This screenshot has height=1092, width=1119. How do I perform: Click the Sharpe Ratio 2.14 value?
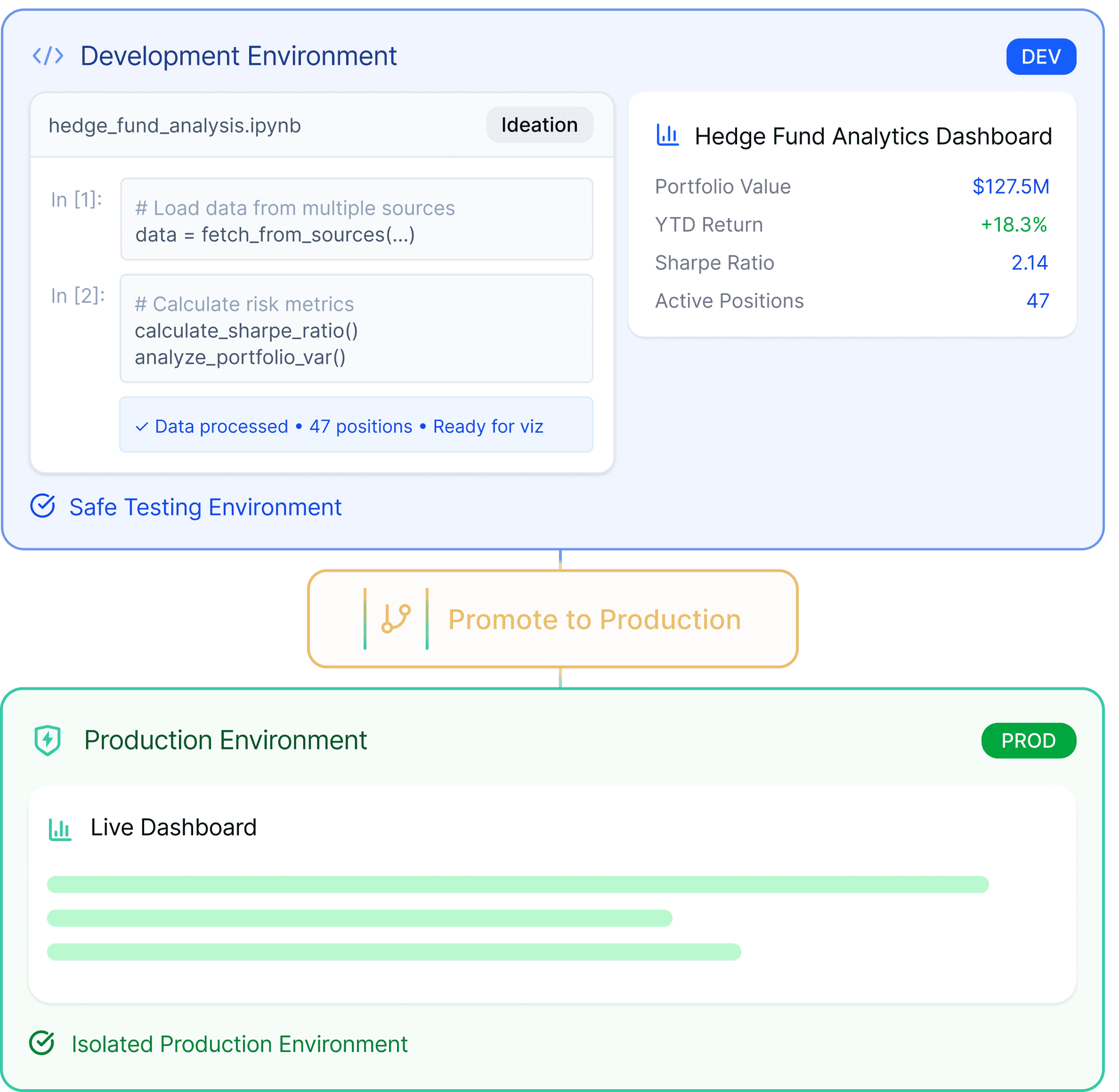point(1029,263)
